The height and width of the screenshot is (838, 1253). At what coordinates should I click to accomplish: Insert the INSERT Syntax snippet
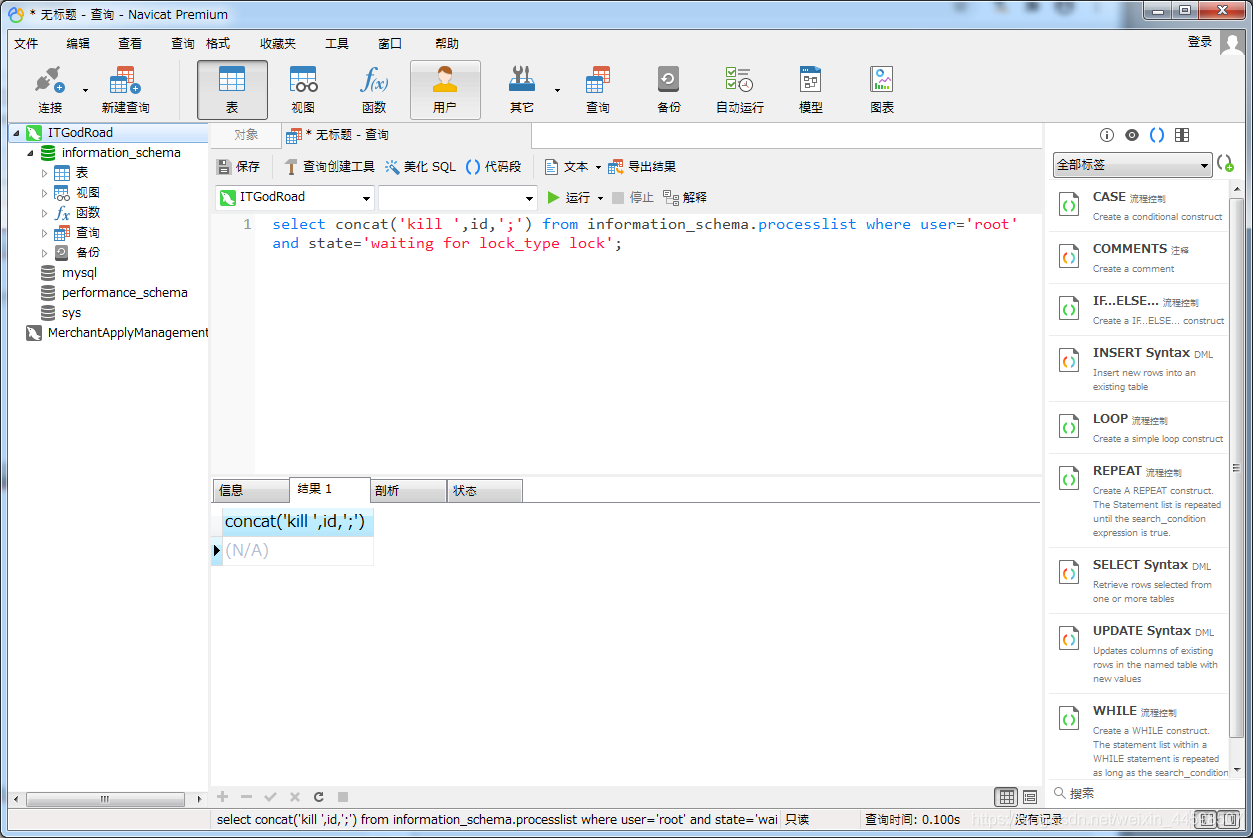click(x=1138, y=368)
